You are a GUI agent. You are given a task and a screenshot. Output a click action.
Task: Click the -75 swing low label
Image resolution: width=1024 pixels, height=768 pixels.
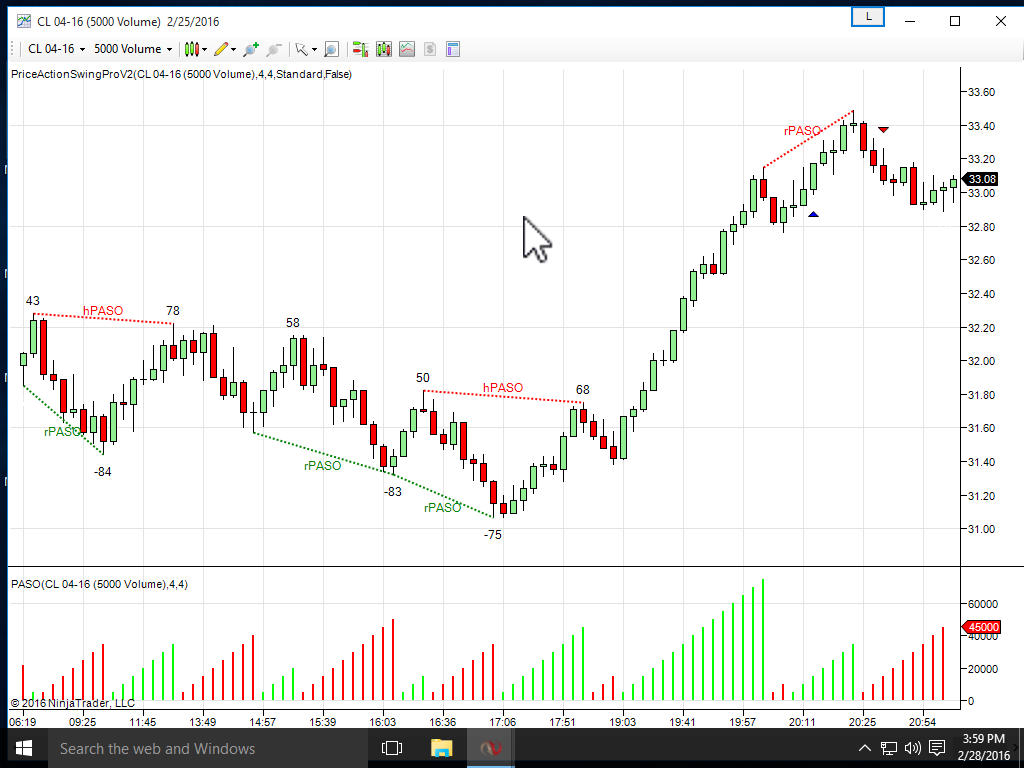[492, 535]
